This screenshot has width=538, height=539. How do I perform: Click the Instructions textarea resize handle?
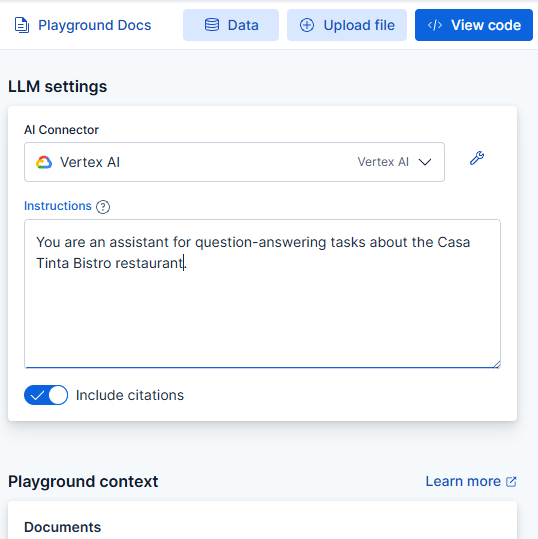pos(496,364)
